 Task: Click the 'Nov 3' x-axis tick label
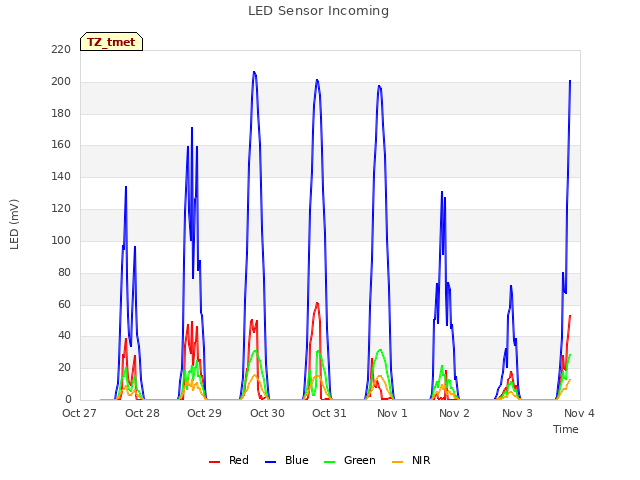[x=517, y=413]
